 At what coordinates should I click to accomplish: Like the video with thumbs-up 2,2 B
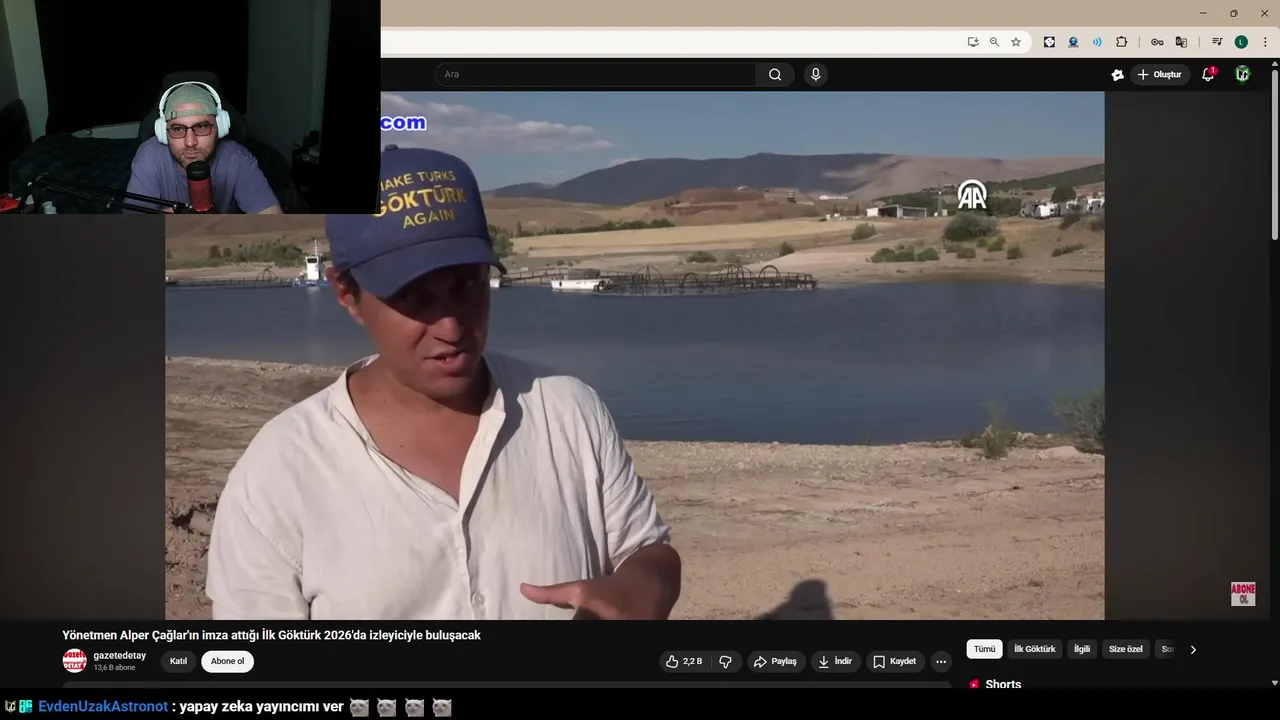[684, 661]
